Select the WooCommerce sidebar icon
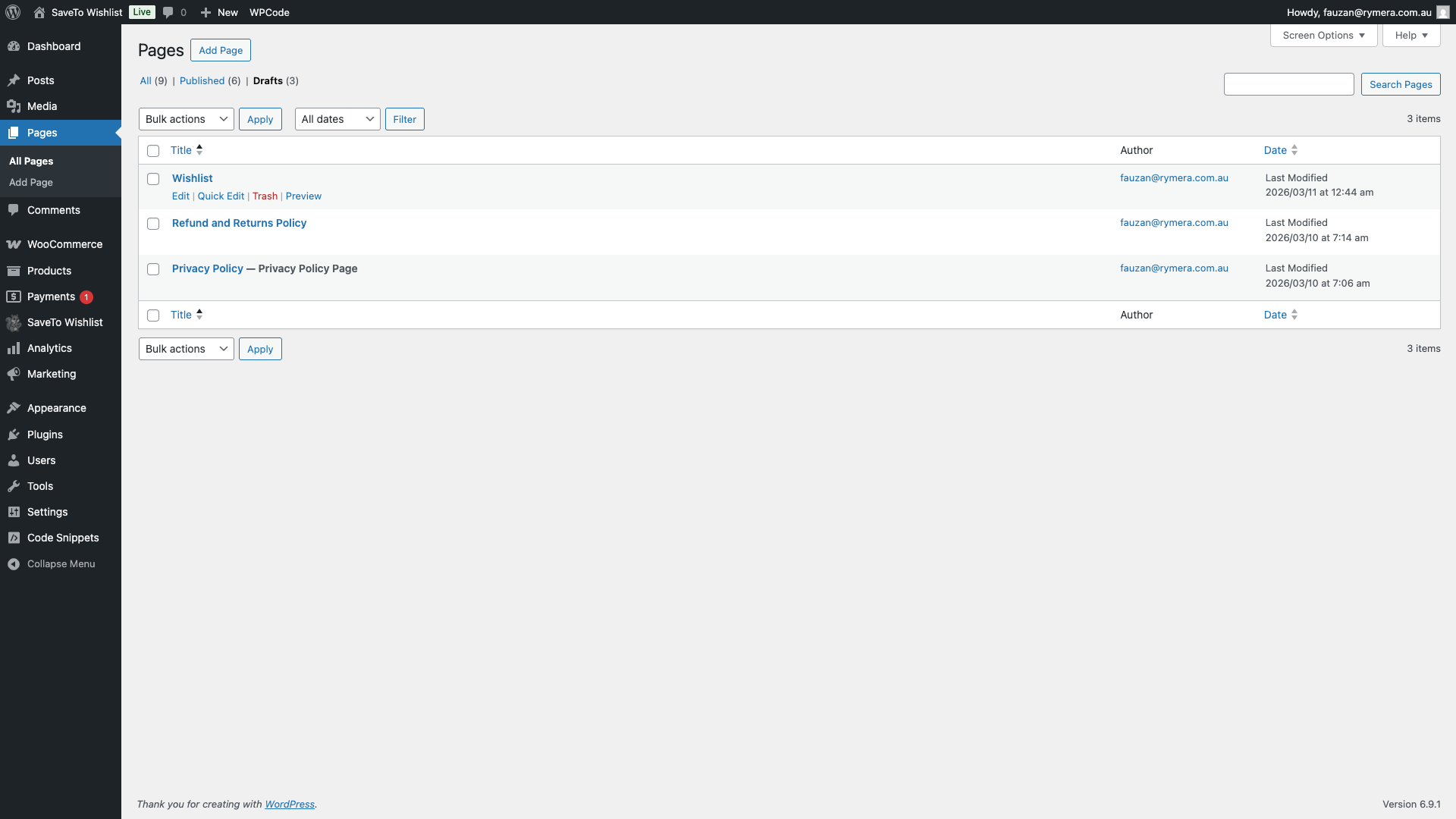This screenshot has width=1456, height=819. (x=14, y=244)
